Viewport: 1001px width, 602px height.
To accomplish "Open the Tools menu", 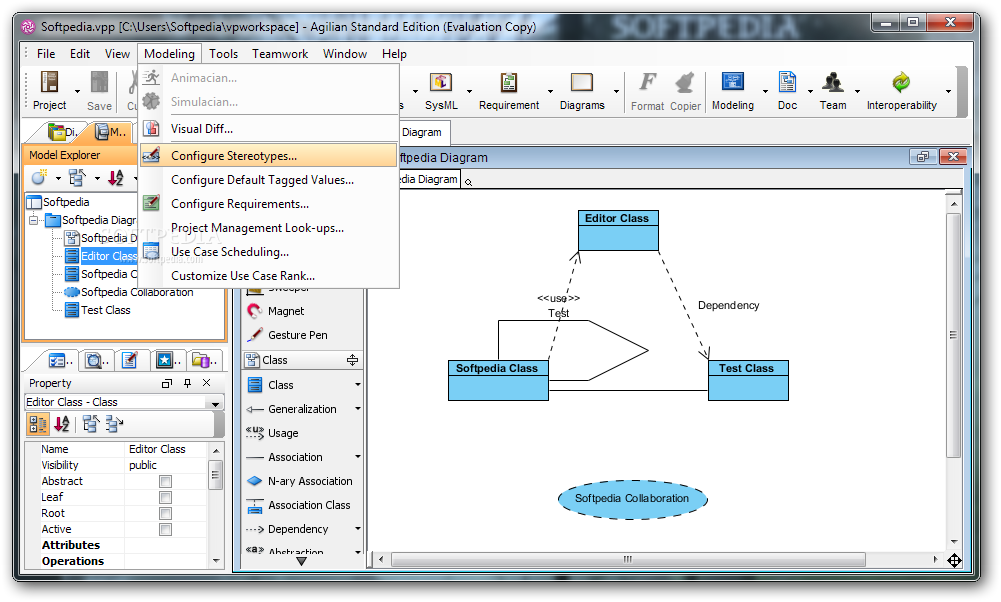I will (223, 54).
